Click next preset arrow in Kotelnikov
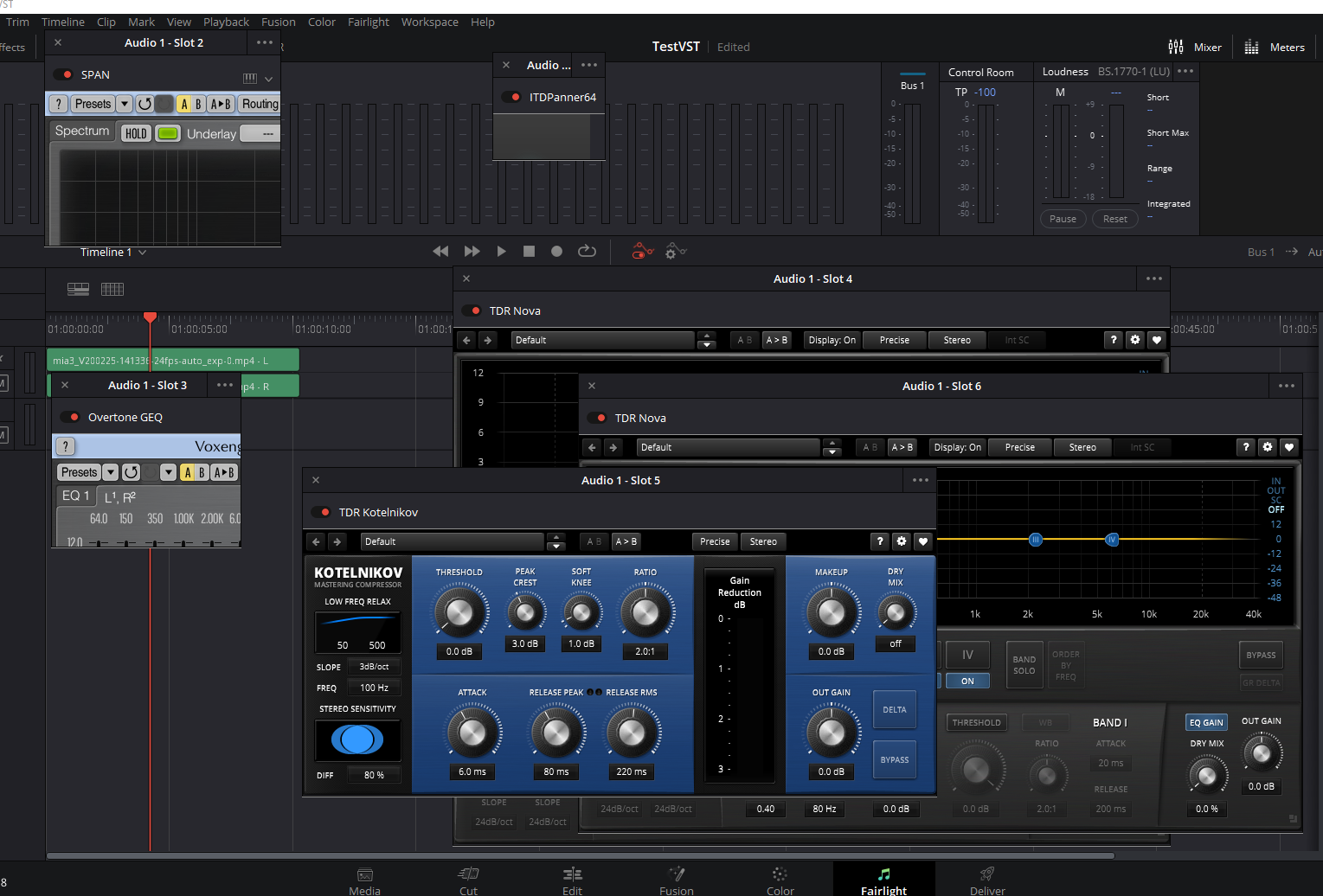1323x896 pixels. [337, 541]
